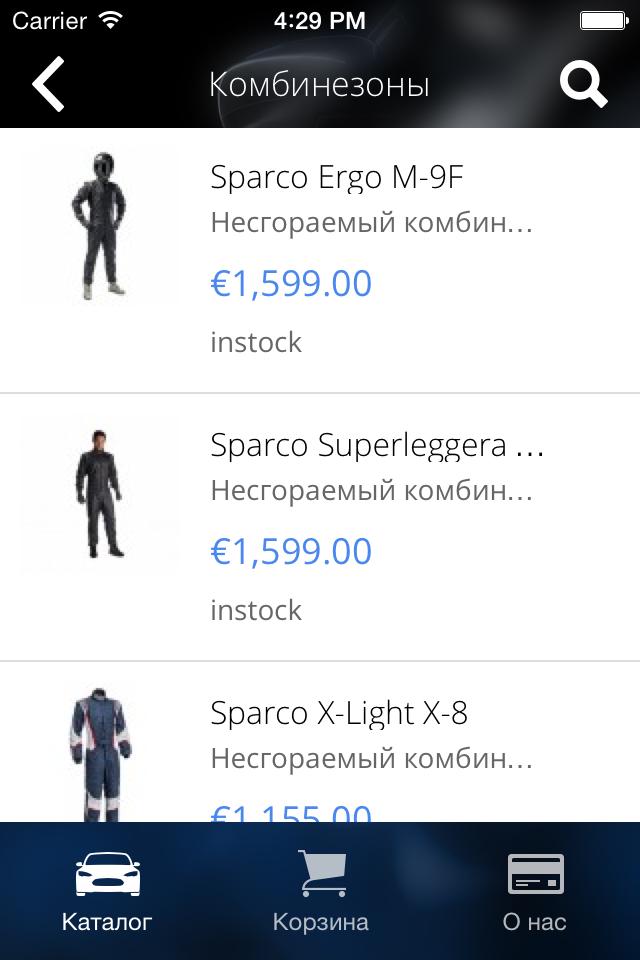Tap instock label under Sparco Ergo M-9F

pos(255,342)
